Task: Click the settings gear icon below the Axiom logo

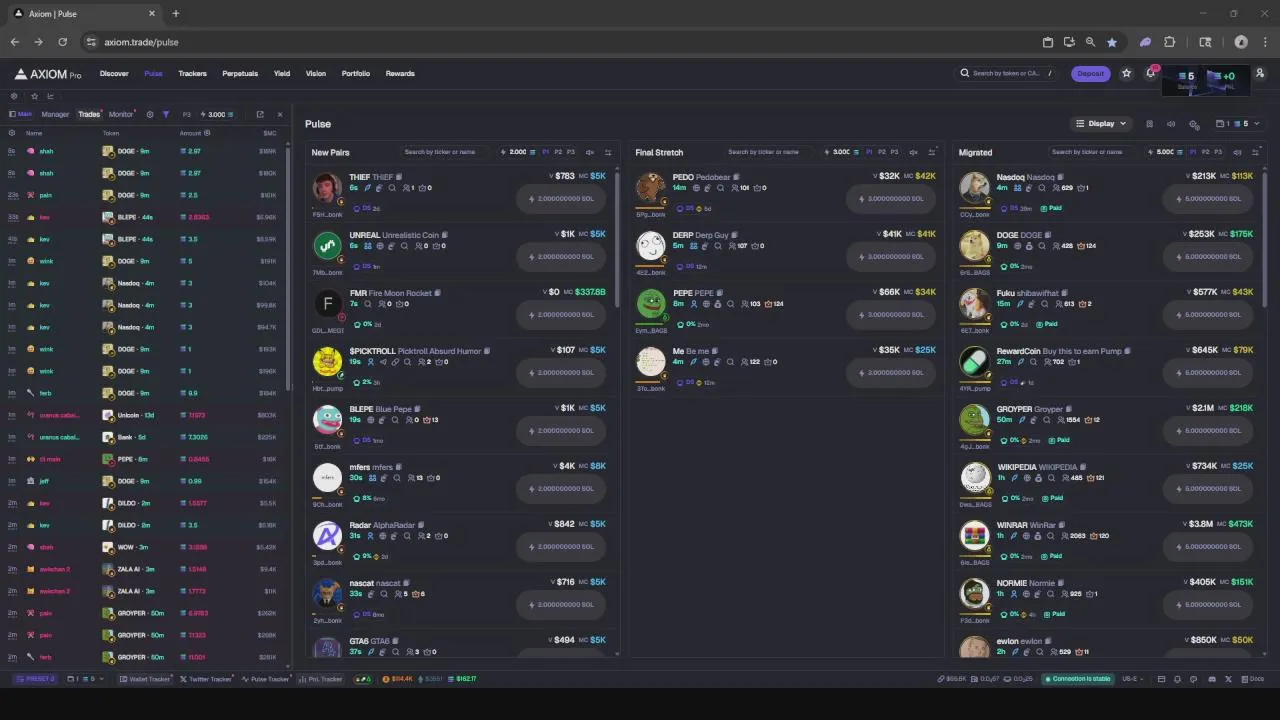Action: [14, 96]
